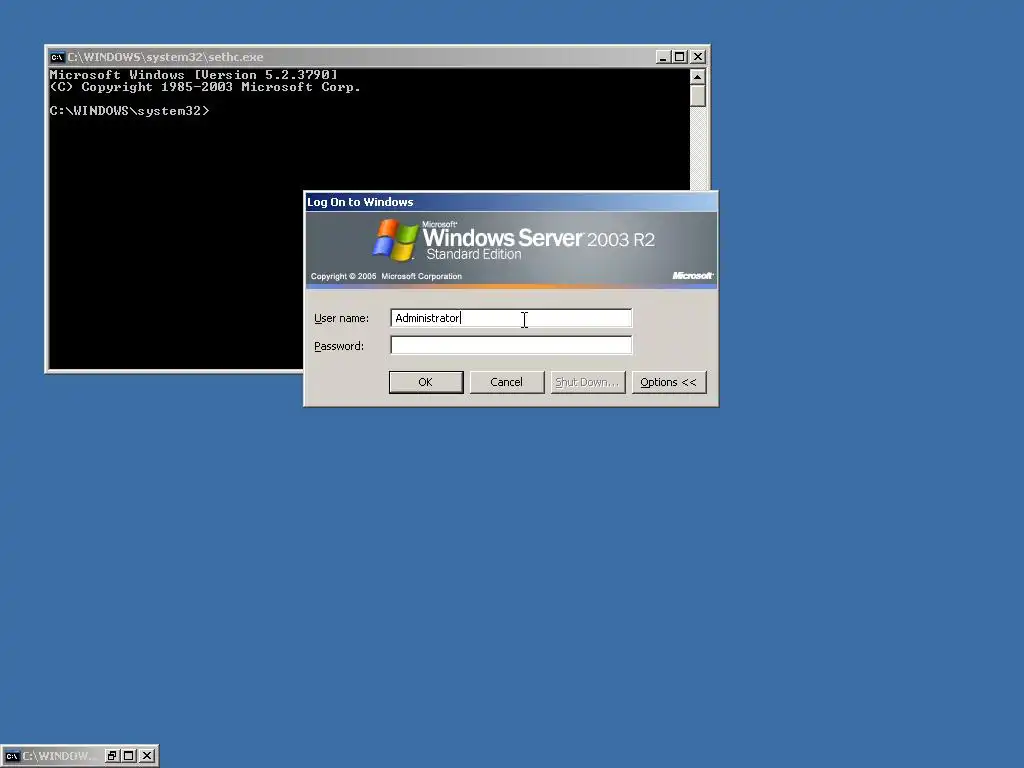Click the OK button in logon dialog
This screenshot has width=1024, height=768.
pos(426,382)
